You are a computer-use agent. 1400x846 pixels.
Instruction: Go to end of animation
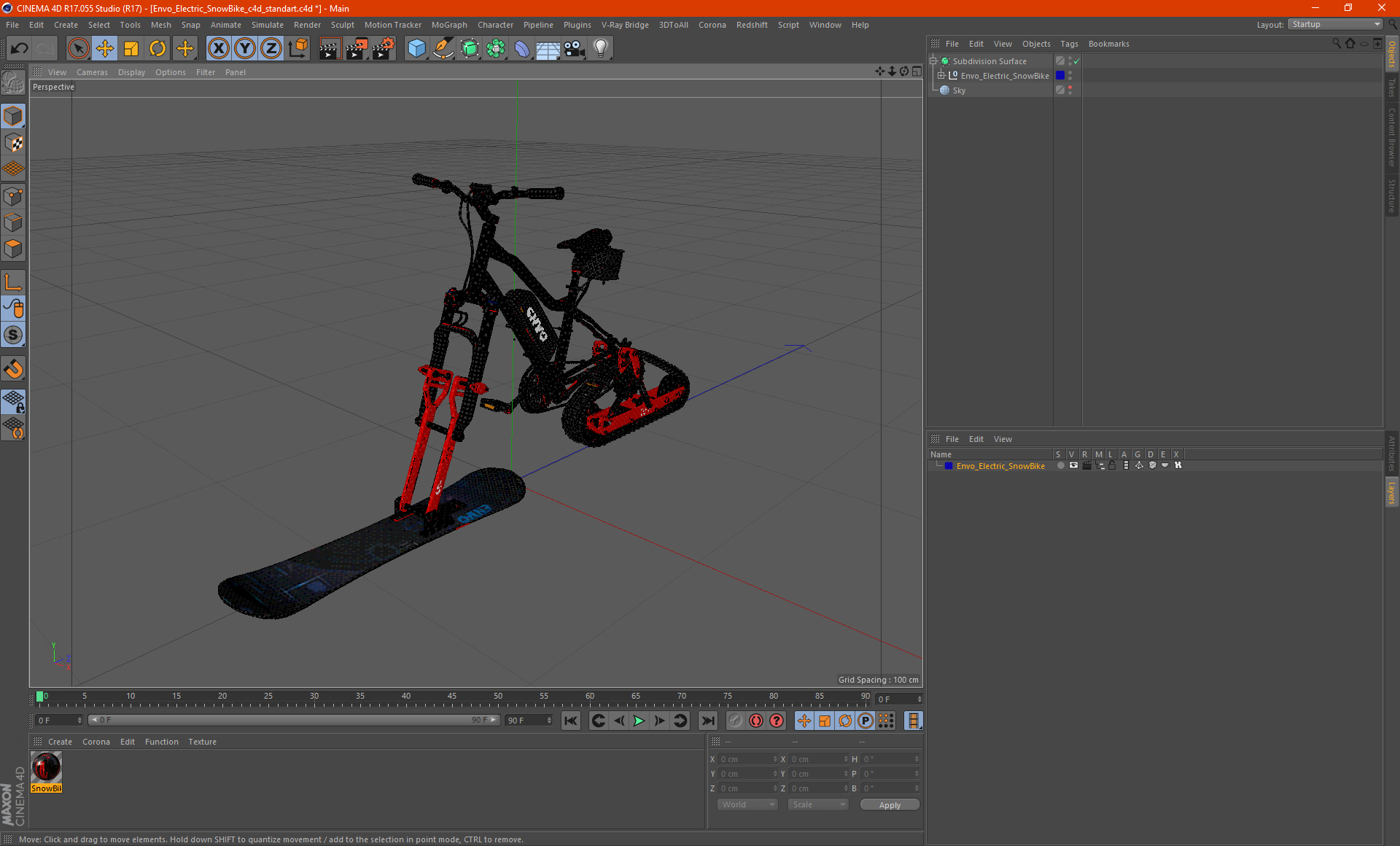tap(707, 721)
